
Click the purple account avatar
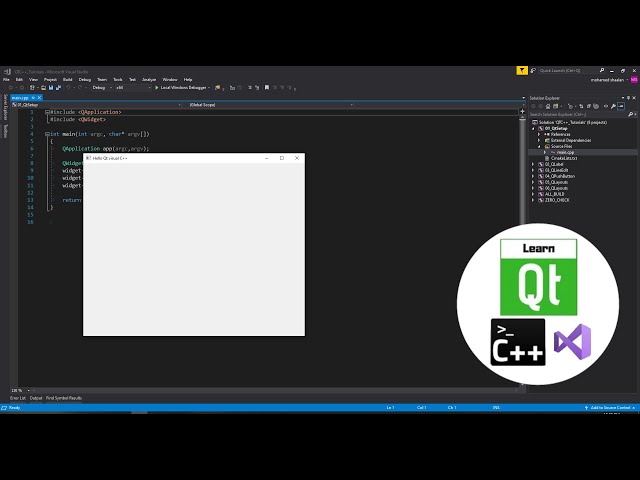click(x=634, y=80)
